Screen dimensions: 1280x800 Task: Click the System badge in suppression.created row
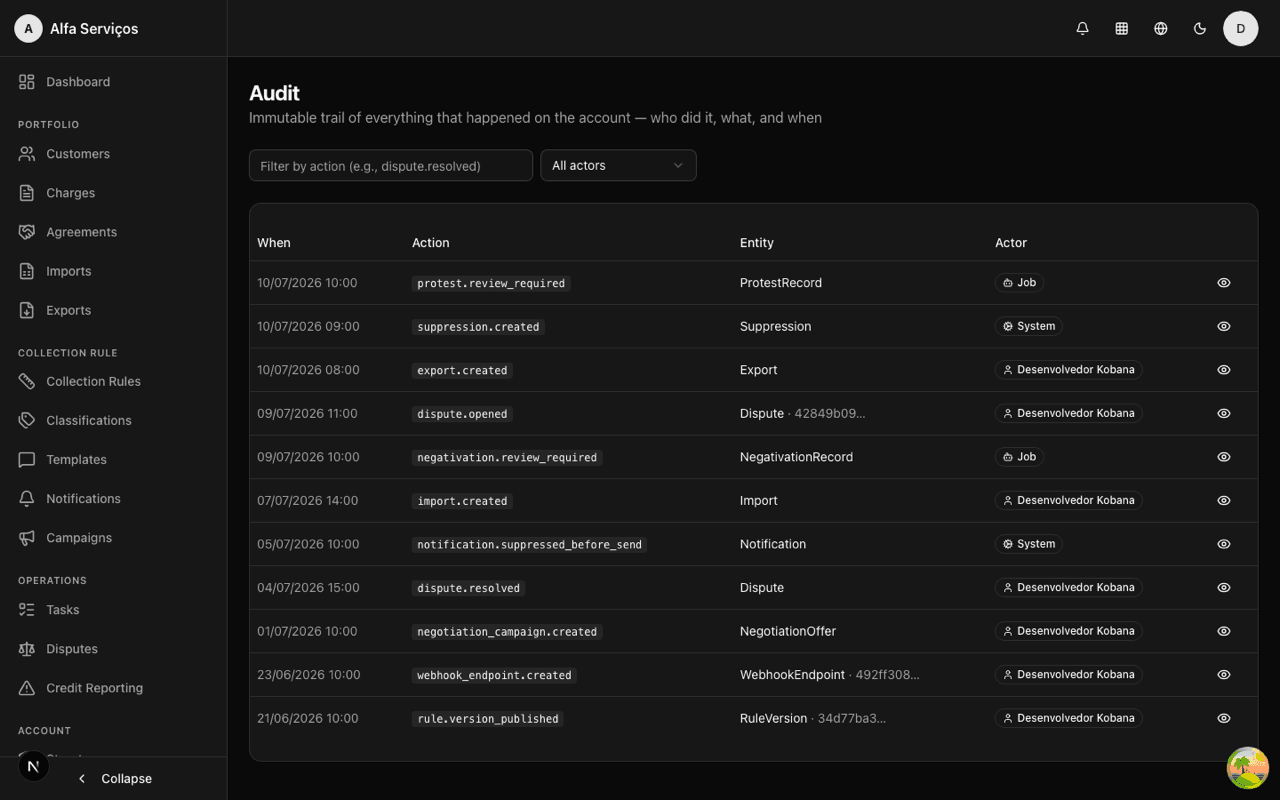[x=1029, y=326]
